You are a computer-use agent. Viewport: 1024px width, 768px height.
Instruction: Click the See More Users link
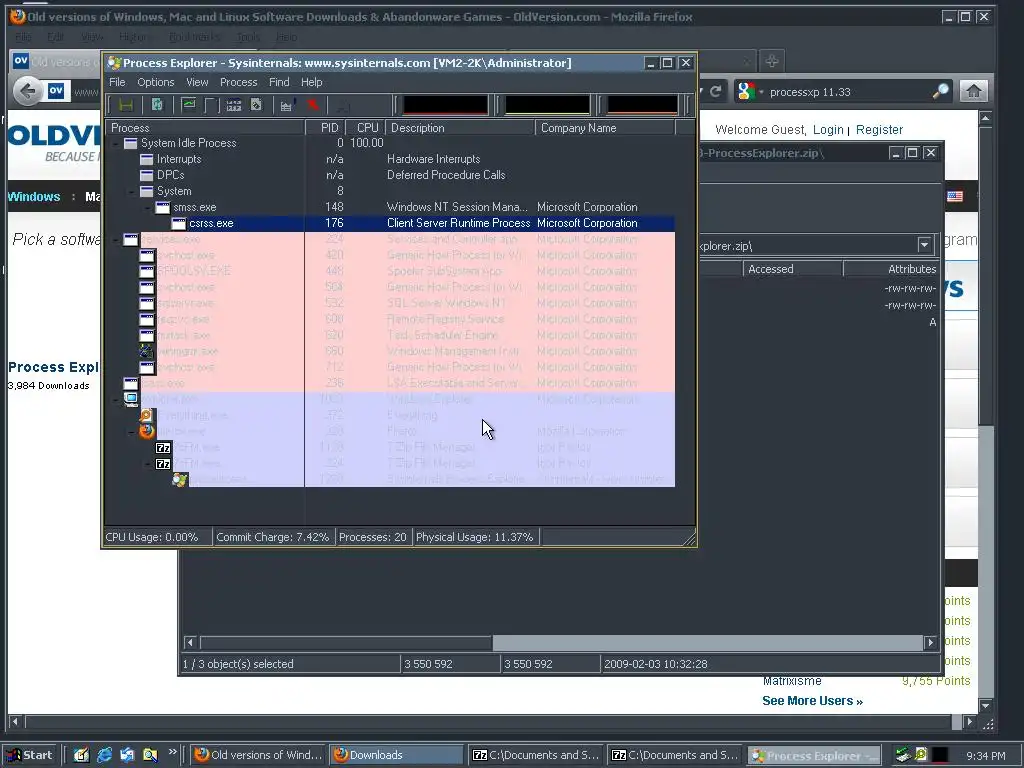pos(812,701)
